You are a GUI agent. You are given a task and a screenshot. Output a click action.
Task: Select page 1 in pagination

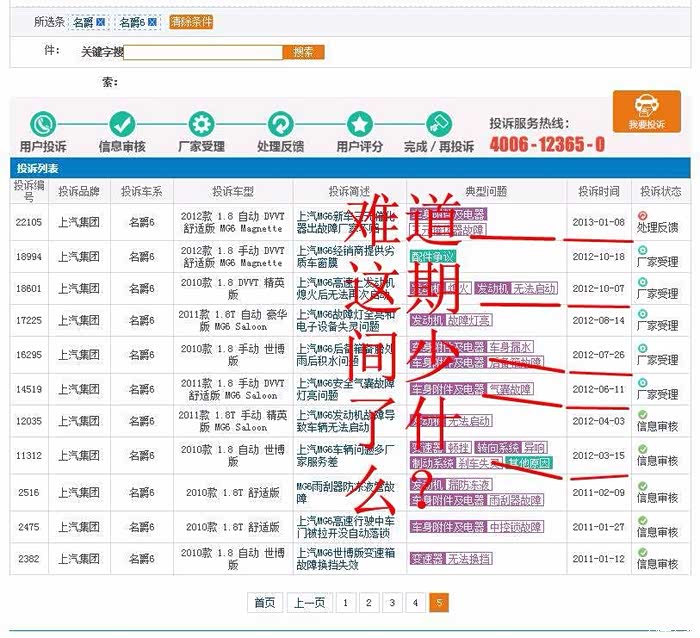click(x=345, y=602)
